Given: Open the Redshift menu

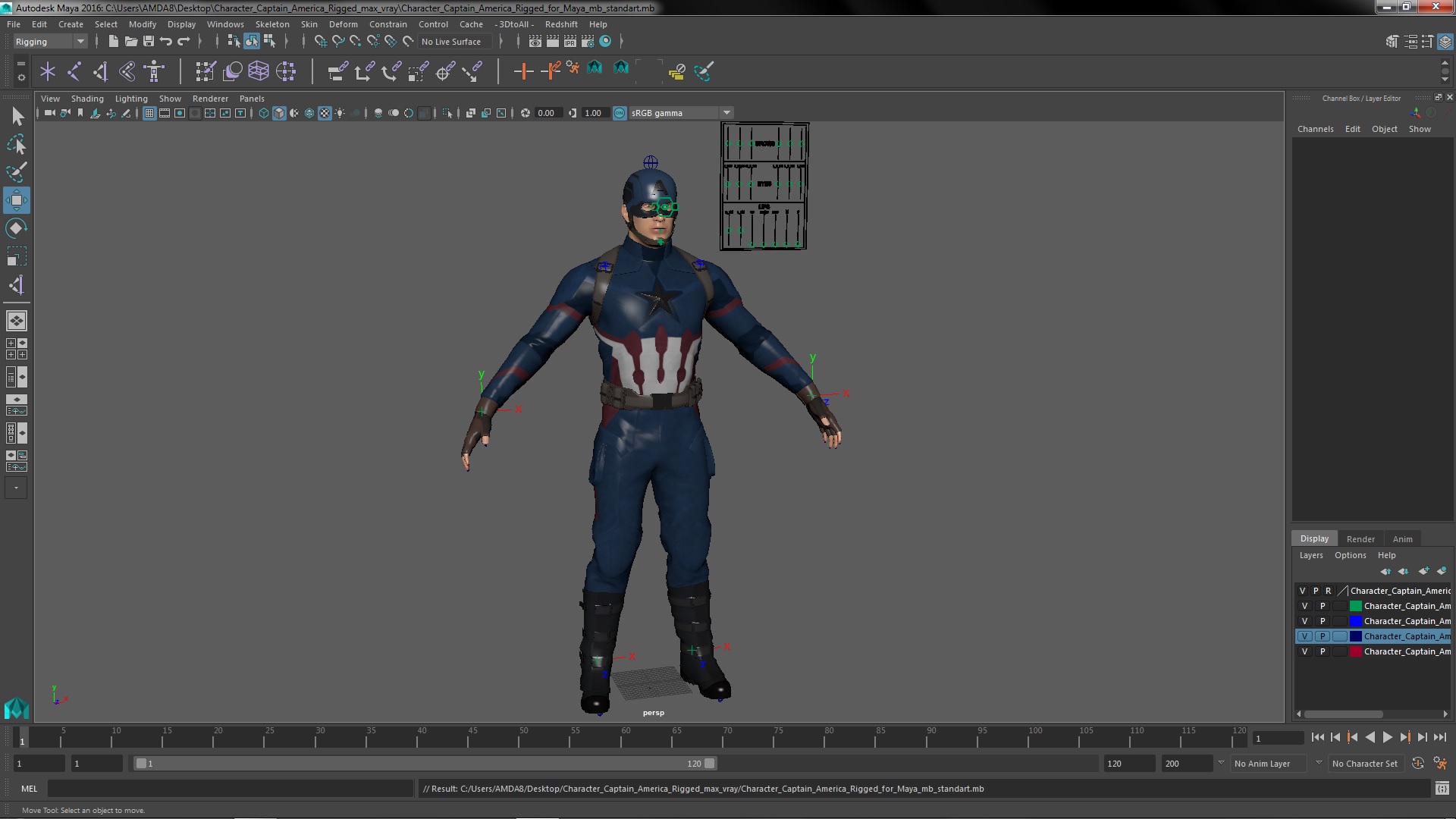Looking at the screenshot, I should (x=561, y=24).
